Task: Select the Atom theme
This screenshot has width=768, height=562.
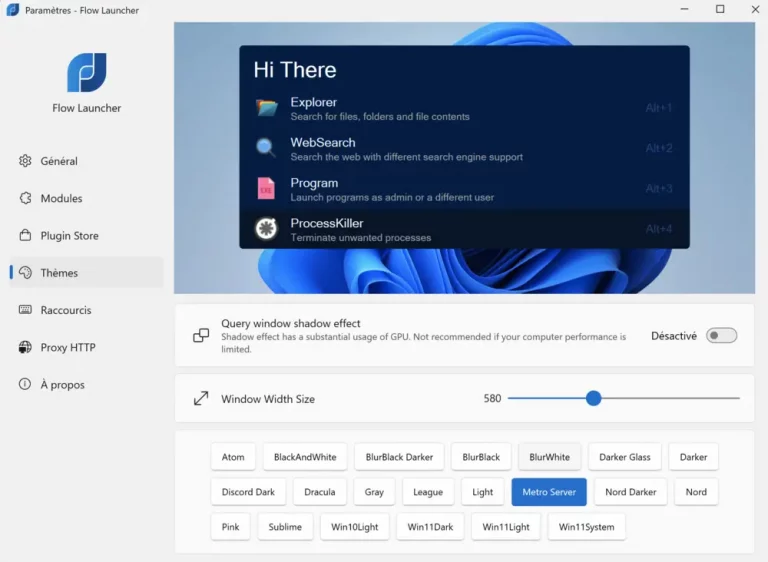Action: pyautogui.click(x=233, y=457)
